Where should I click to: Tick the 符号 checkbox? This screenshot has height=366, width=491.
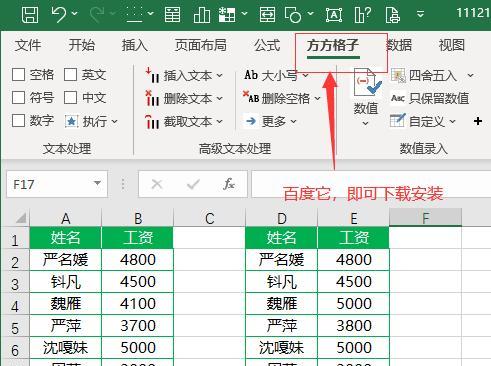[x=18, y=98]
